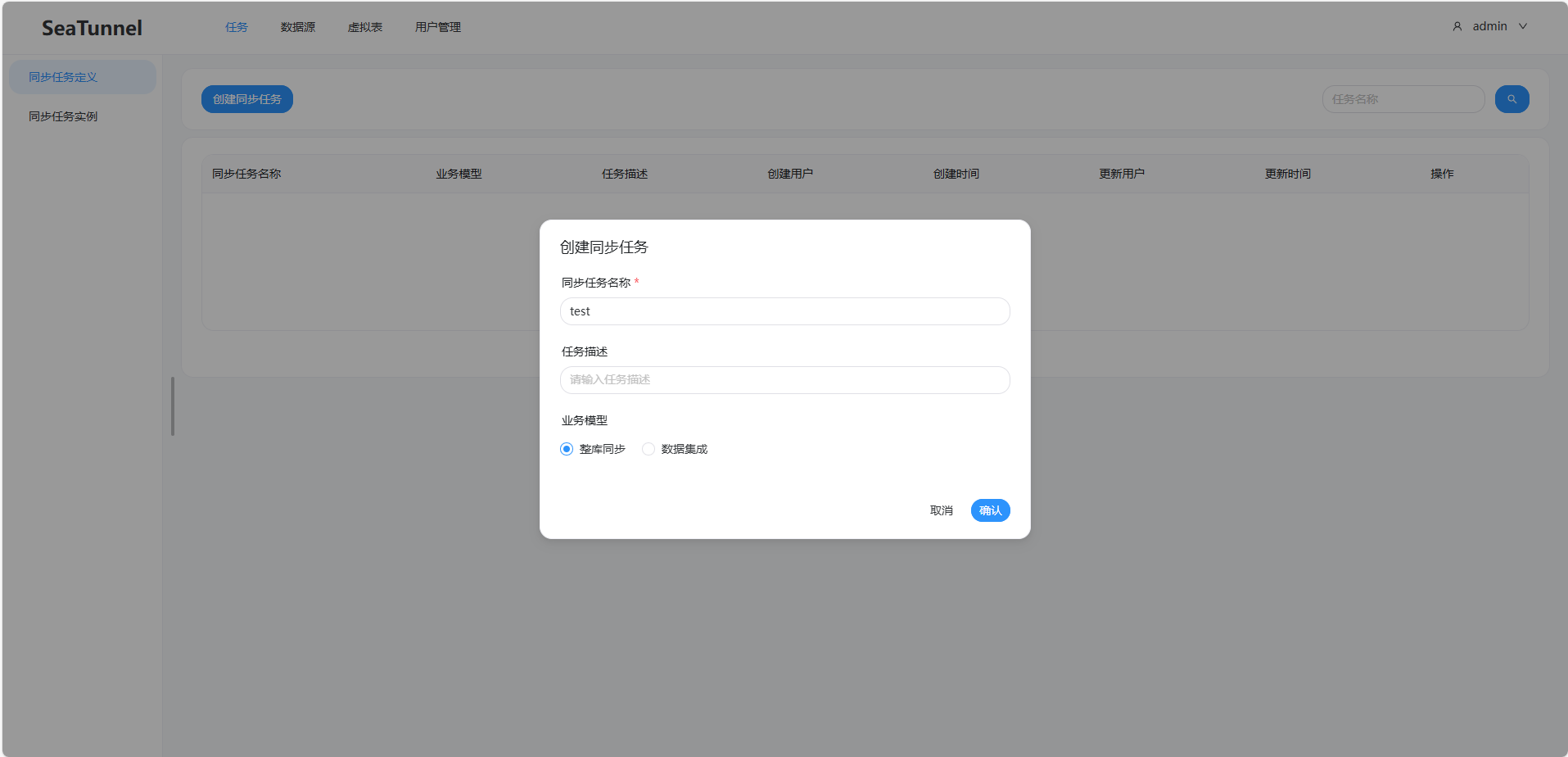The image size is (1568, 757).
Task: Click the 创建用户 column header
Action: click(790, 174)
